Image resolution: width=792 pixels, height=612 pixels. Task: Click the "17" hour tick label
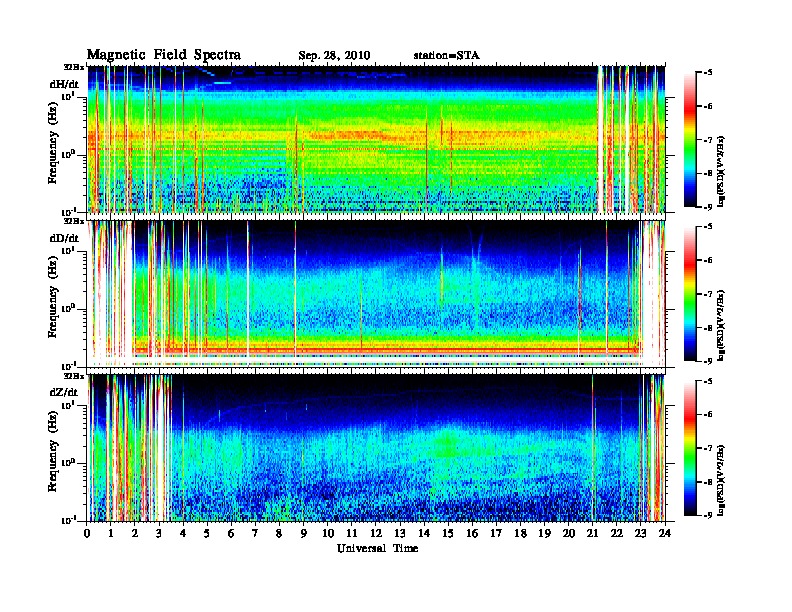click(x=497, y=533)
